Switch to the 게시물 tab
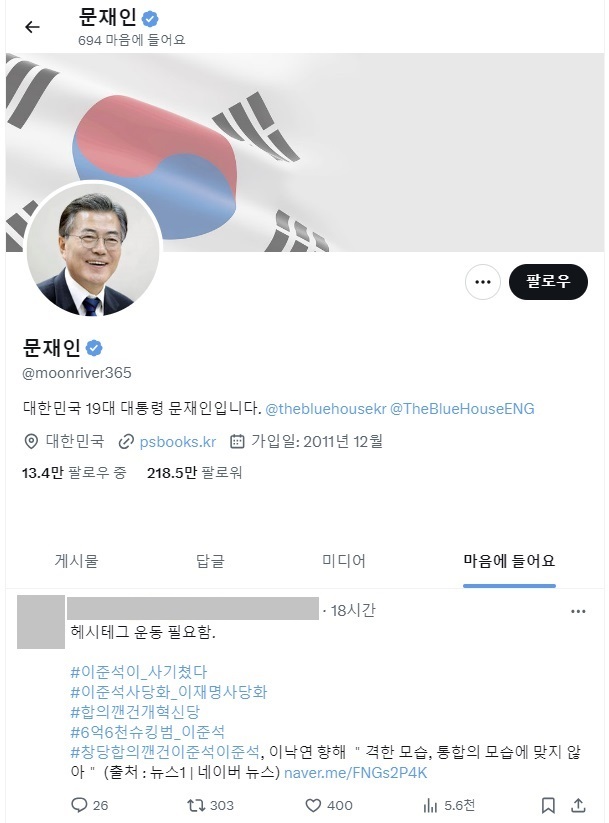The image size is (609, 823). tap(77, 561)
